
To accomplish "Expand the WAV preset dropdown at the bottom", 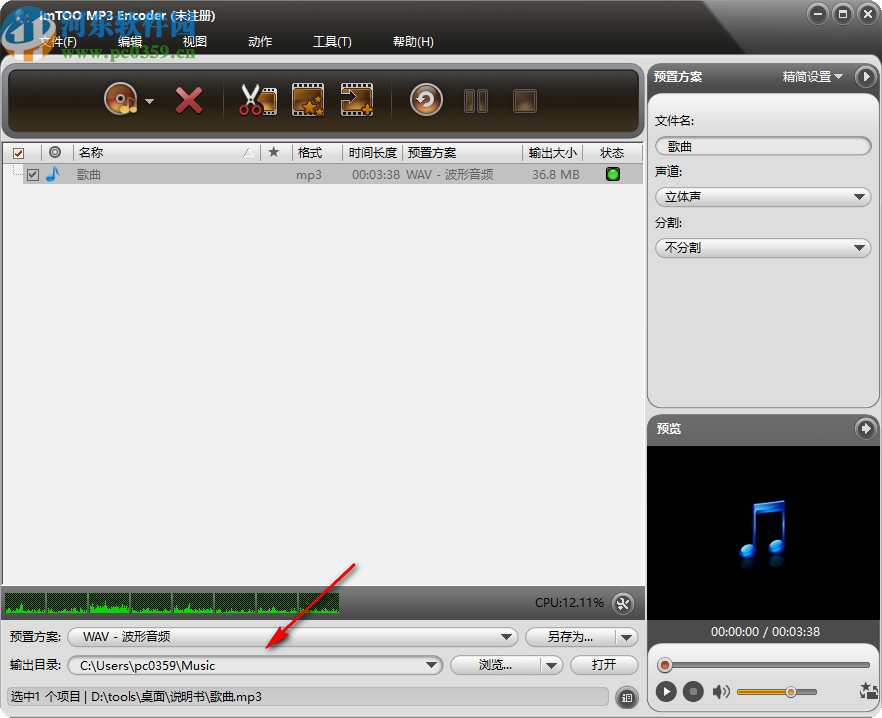I will click(x=508, y=637).
